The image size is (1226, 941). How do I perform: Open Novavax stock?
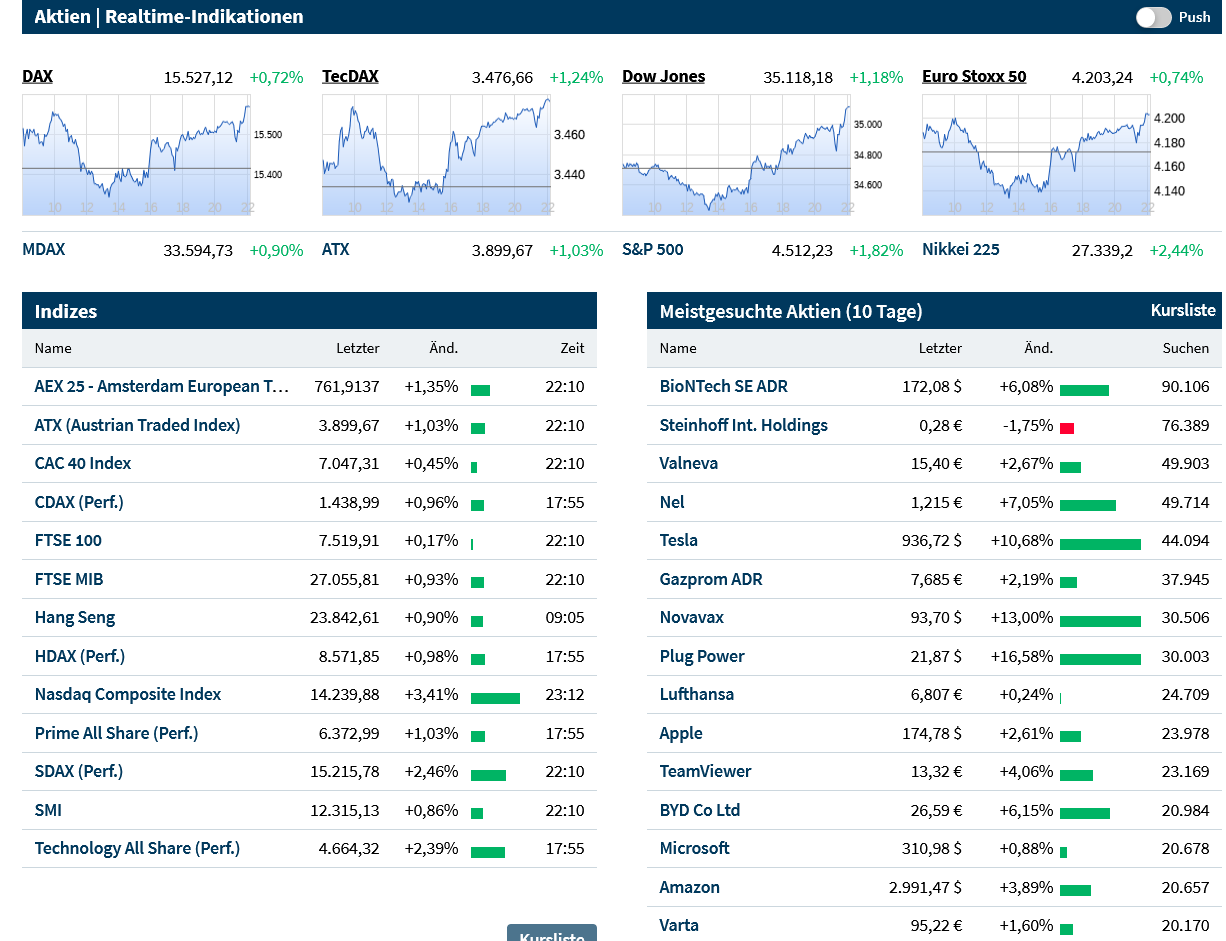click(692, 618)
